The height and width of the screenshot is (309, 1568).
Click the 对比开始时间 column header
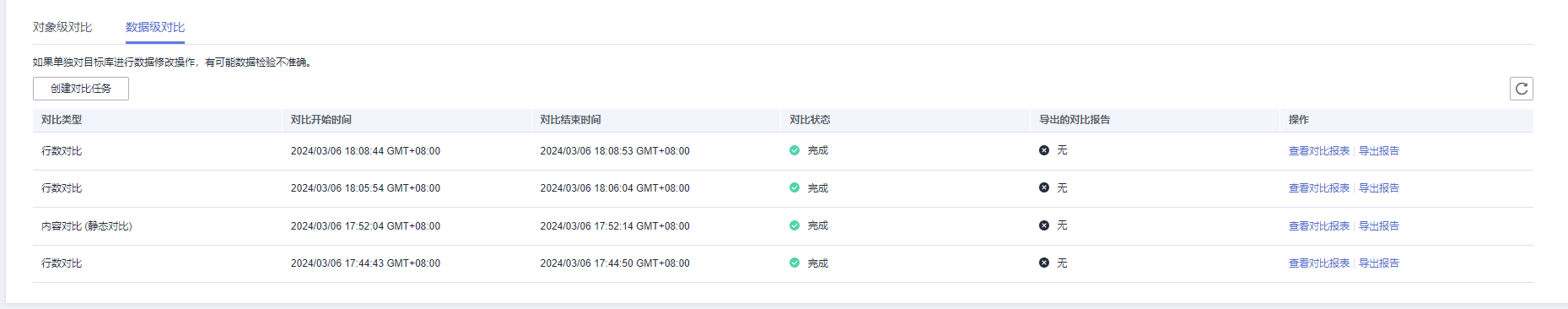(x=321, y=120)
